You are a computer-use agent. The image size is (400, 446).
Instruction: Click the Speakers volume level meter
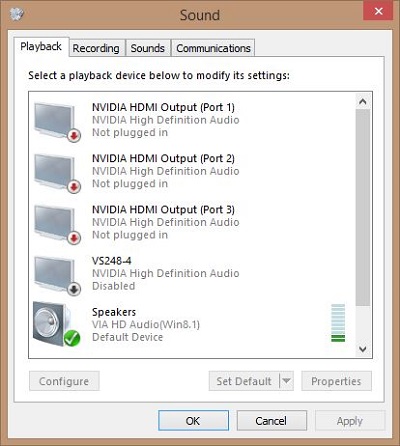[338, 323]
